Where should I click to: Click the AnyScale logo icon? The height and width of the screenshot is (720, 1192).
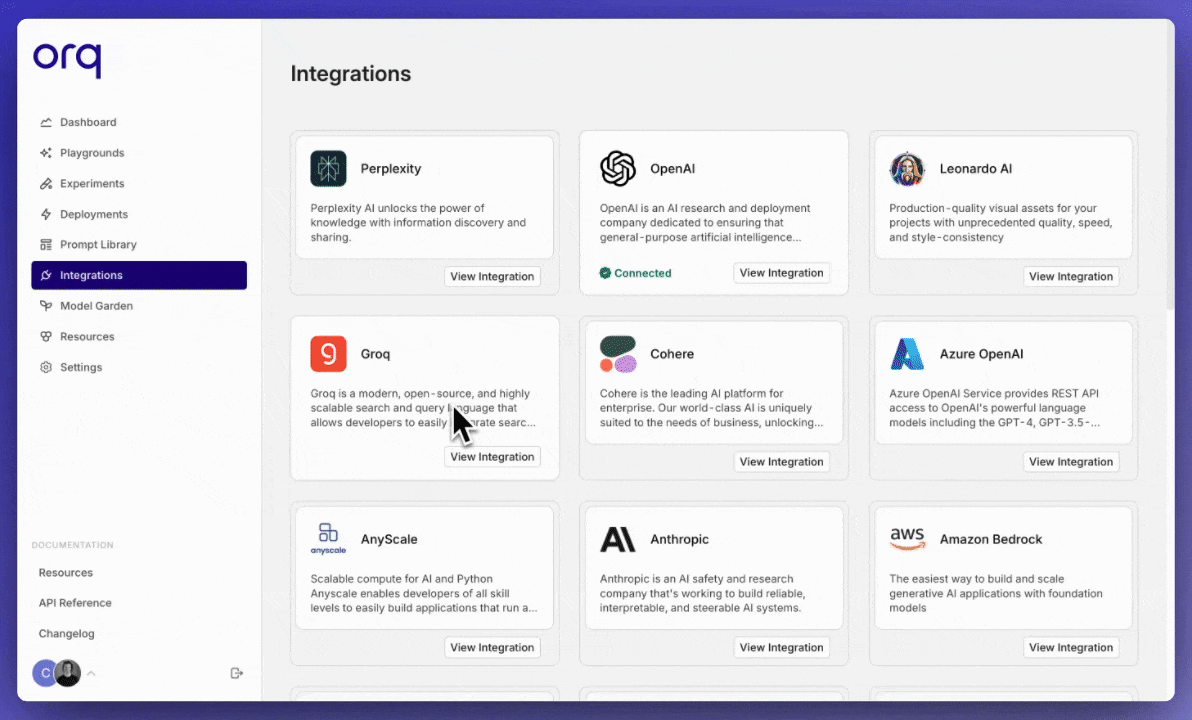coord(328,539)
